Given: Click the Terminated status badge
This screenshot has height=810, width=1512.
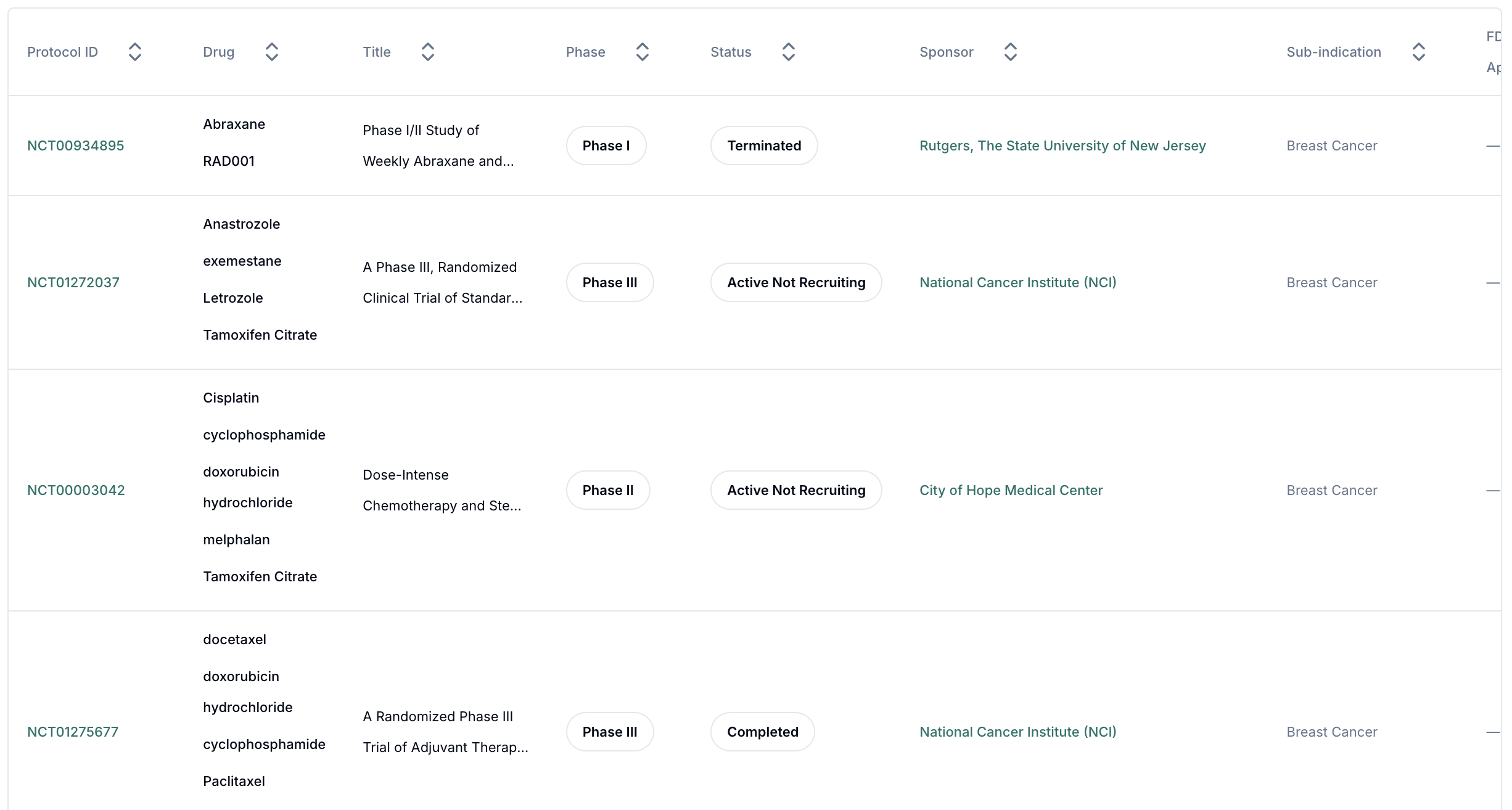Looking at the screenshot, I should click(764, 145).
